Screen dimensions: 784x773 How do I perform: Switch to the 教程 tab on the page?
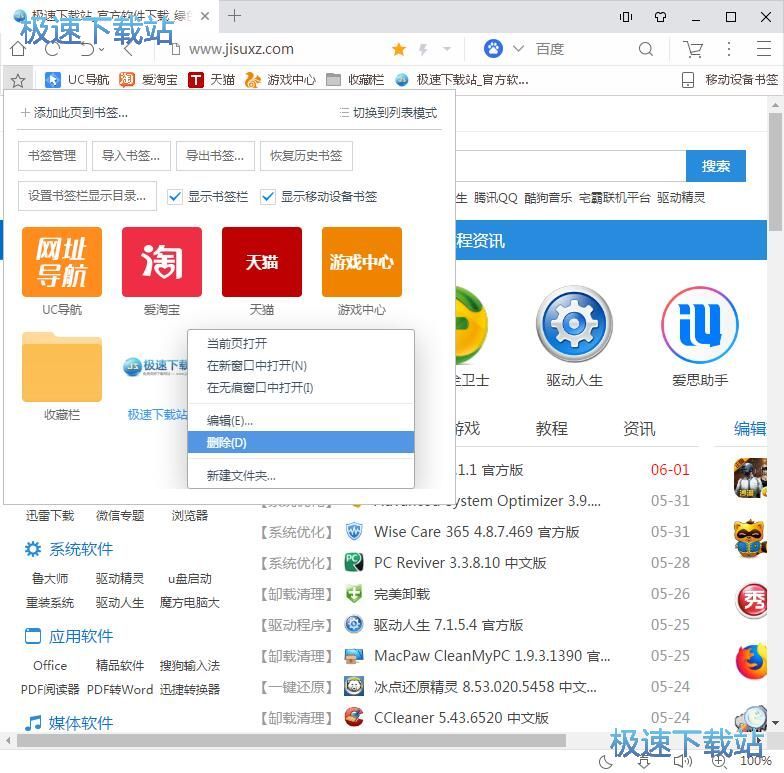point(552,428)
